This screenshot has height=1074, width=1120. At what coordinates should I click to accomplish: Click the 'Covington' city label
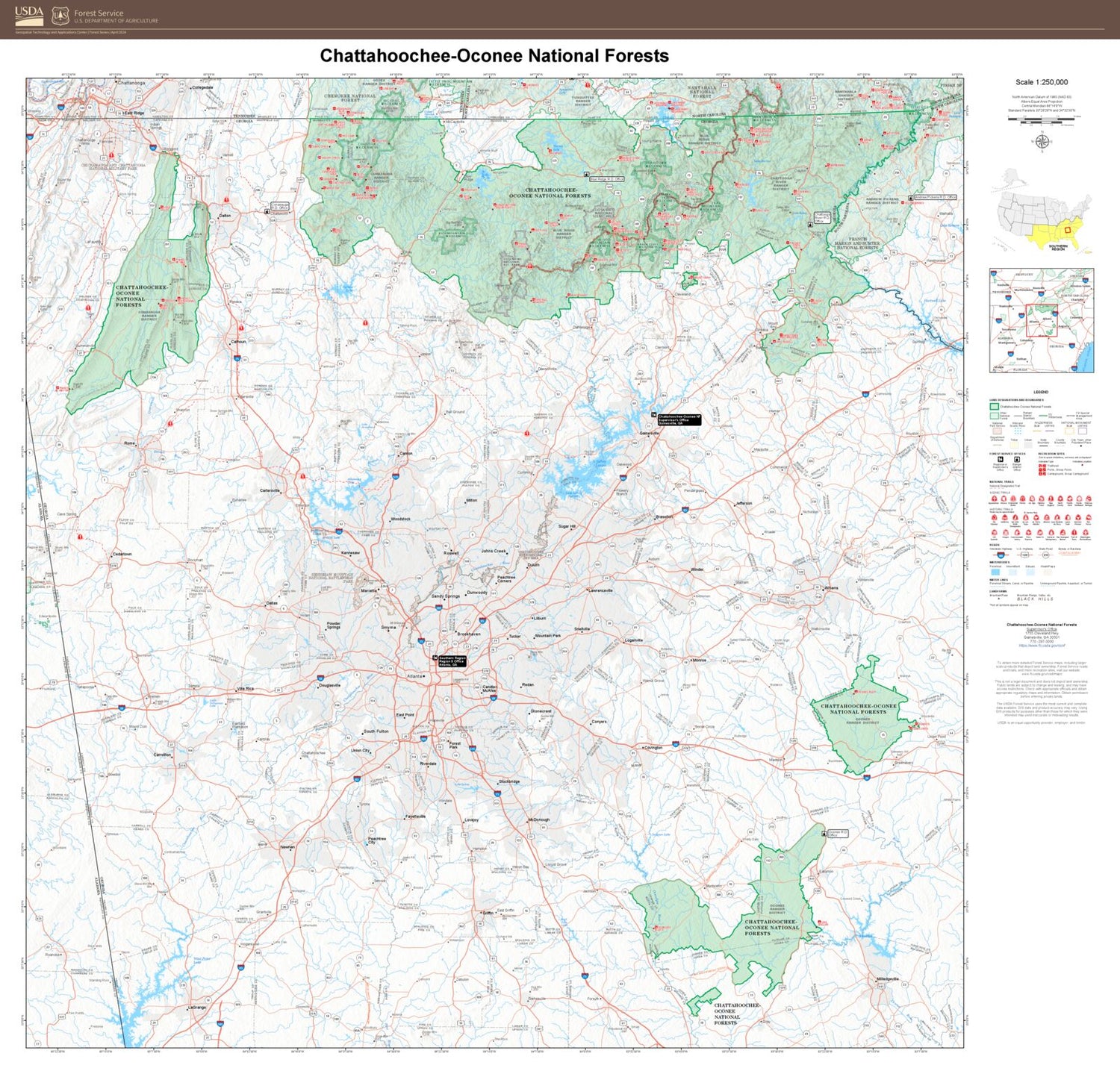coord(653,747)
